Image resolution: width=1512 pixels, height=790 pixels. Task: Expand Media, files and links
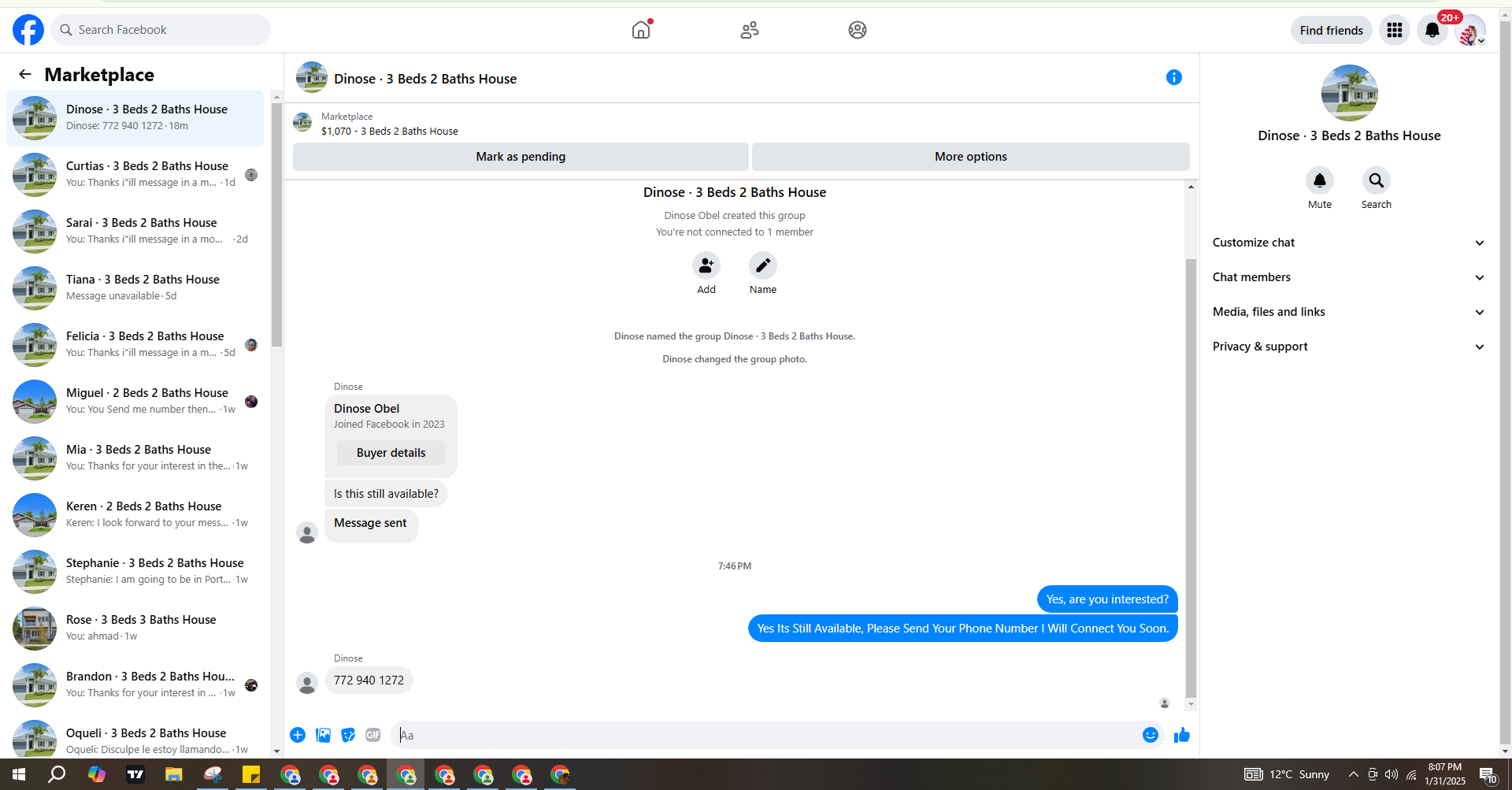point(1348,312)
